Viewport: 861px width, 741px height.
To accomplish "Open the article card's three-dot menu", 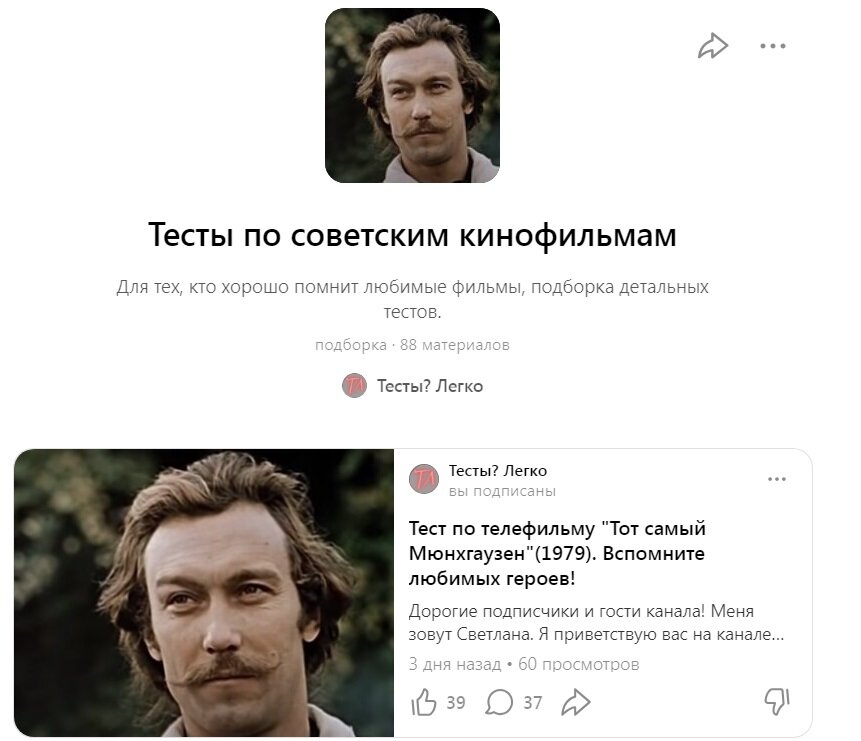I will coord(776,479).
